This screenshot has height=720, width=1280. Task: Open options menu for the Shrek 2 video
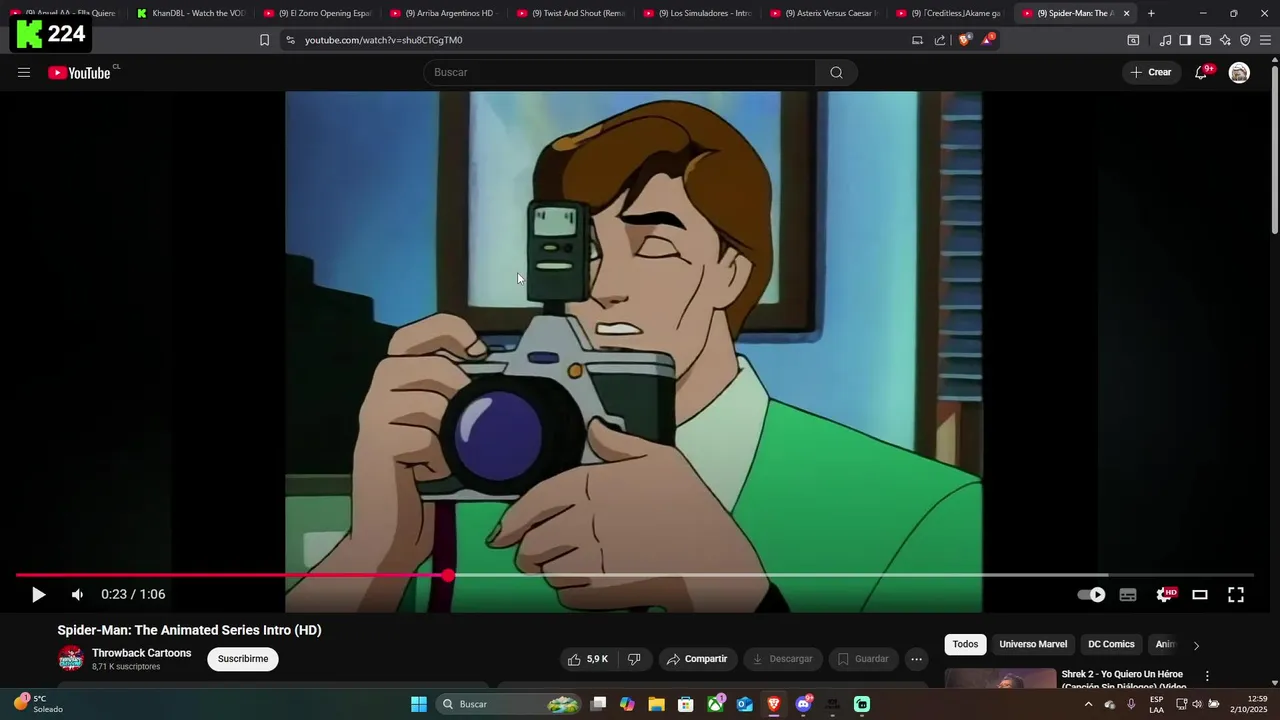coord(1207,677)
